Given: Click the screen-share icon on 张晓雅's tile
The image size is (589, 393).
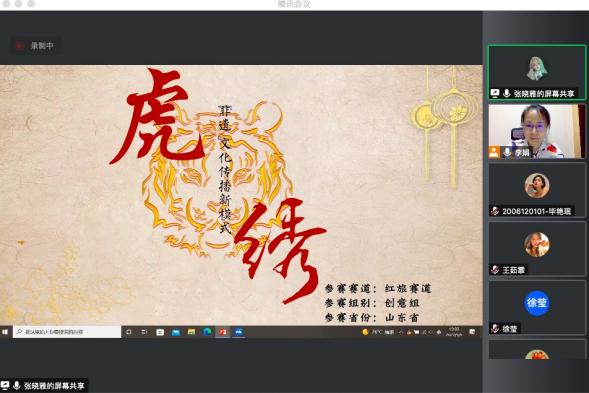Looking at the screenshot, I should point(495,93).
